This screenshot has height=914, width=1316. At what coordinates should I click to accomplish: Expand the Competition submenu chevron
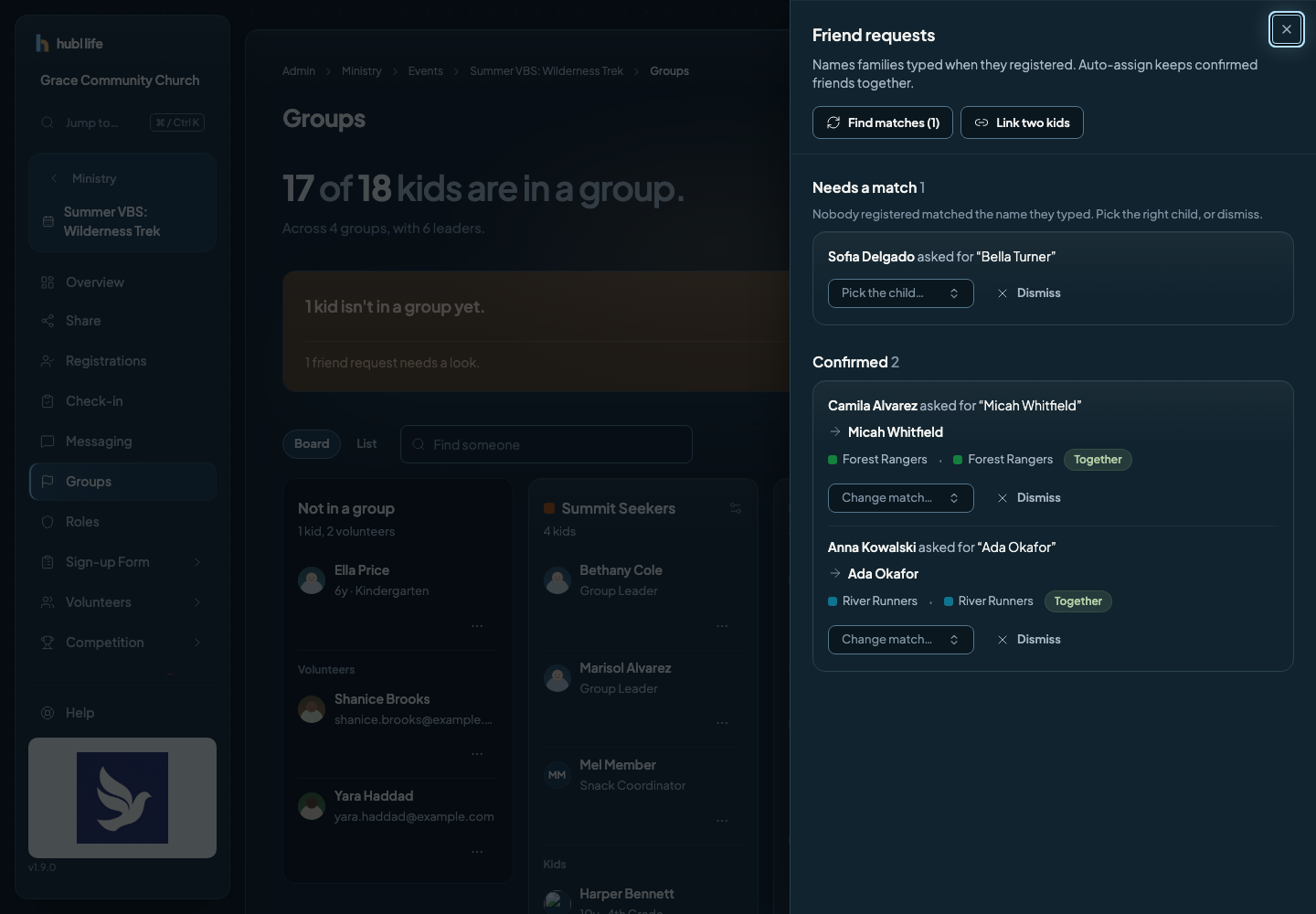coord(197,643)
